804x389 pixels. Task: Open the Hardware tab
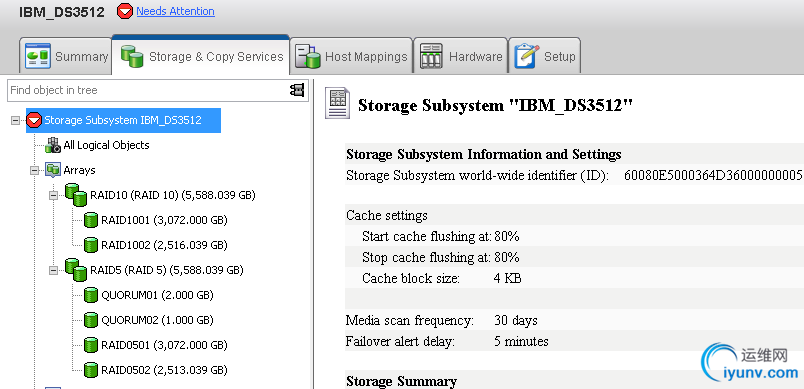(460, 56)
